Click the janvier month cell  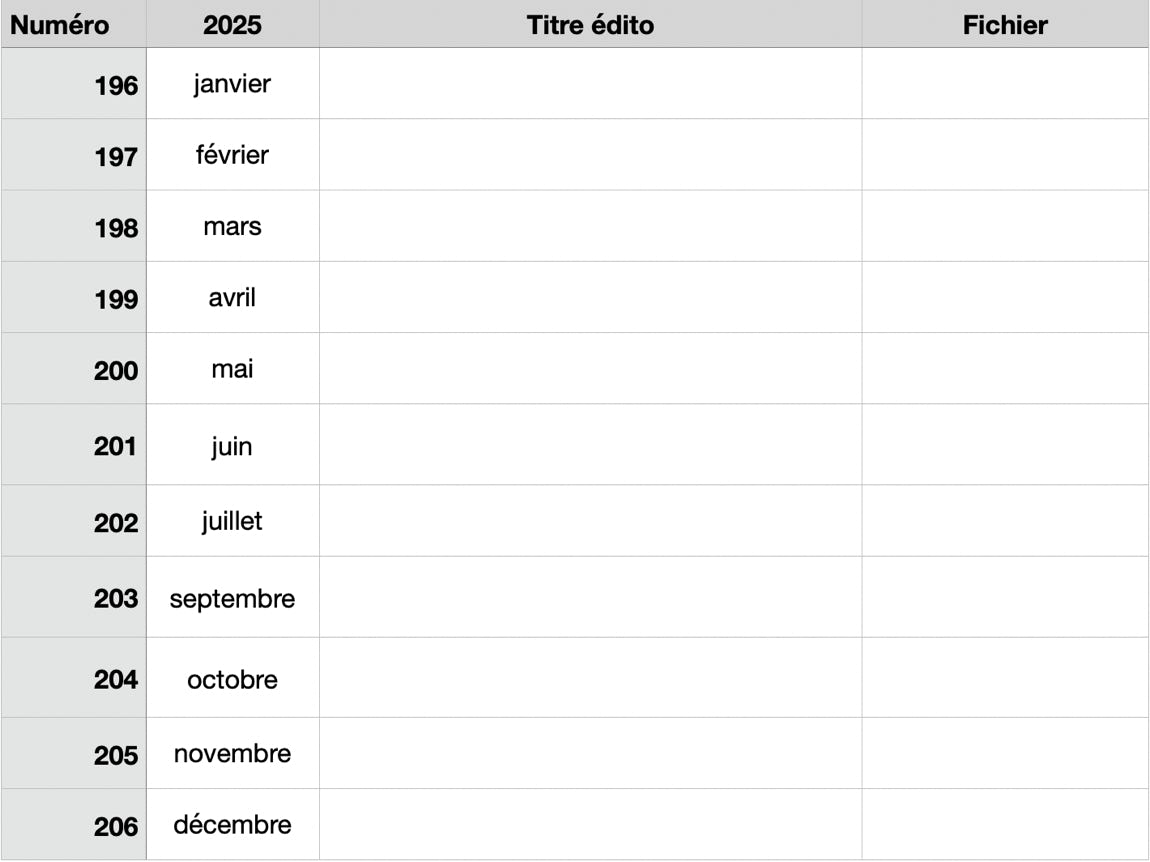(x=232, y=84)
